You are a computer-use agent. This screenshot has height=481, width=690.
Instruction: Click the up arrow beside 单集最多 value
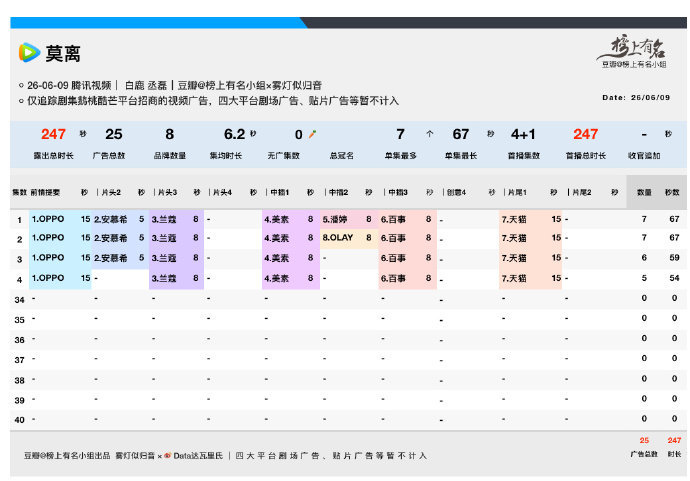coord(429,134)
